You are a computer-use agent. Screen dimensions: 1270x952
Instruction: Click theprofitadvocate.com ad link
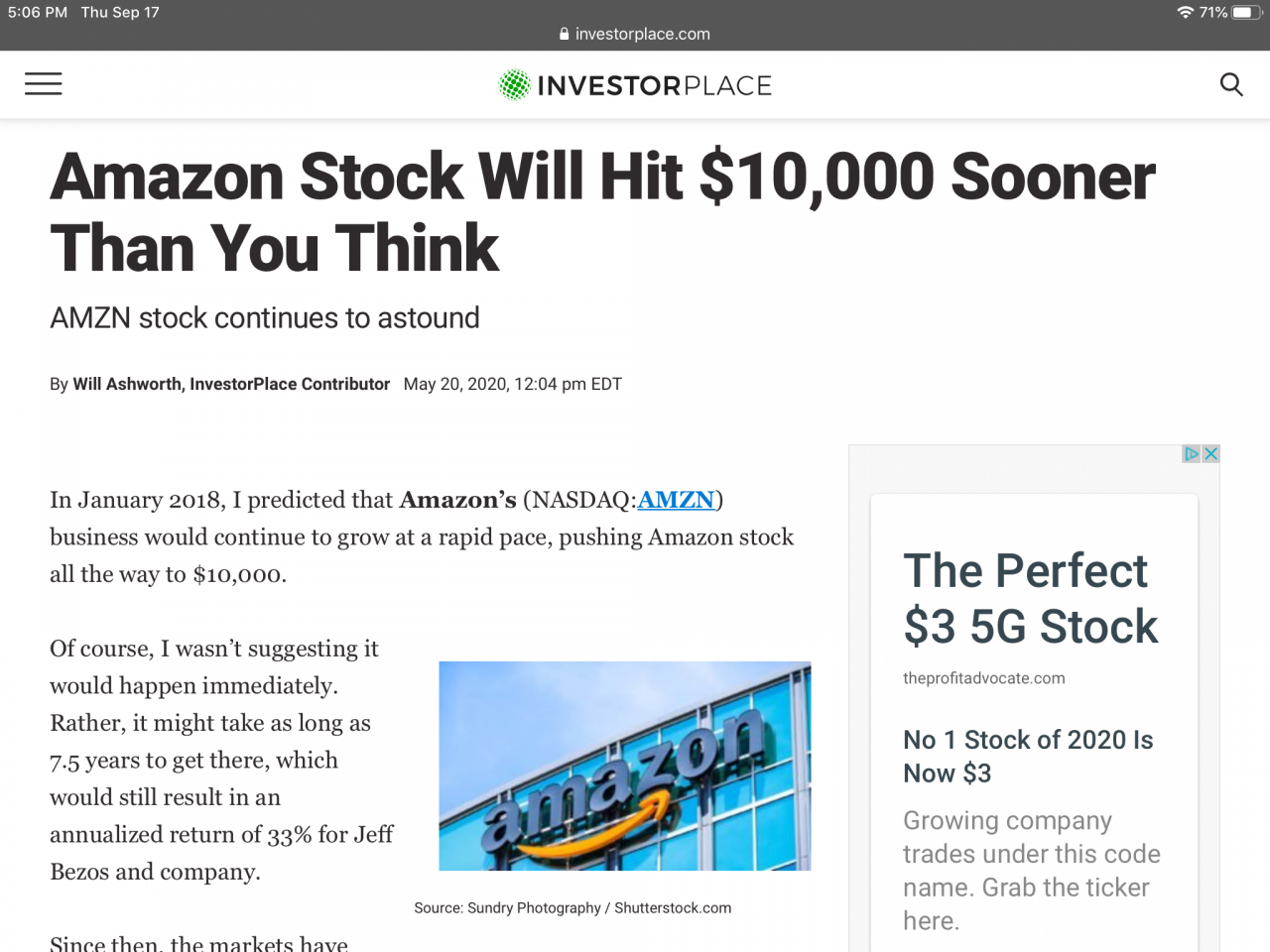tap(983, 678)
